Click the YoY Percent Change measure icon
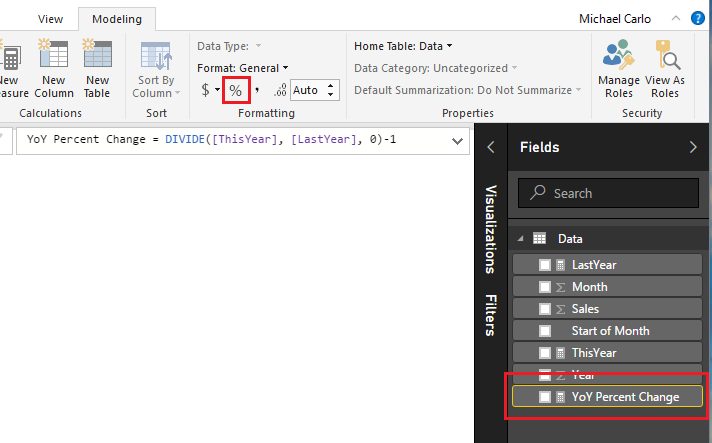This screenshot has height=443, width=712. pos(561,397)
